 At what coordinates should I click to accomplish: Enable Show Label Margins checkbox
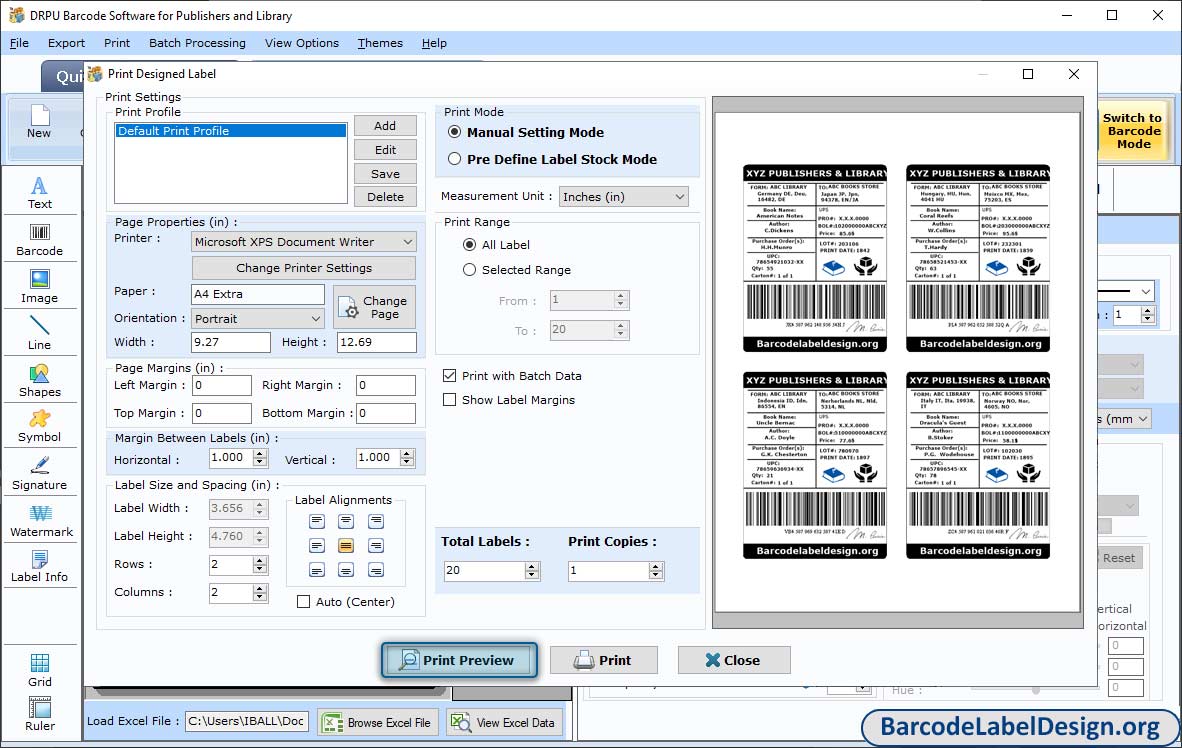coord(449,400)
